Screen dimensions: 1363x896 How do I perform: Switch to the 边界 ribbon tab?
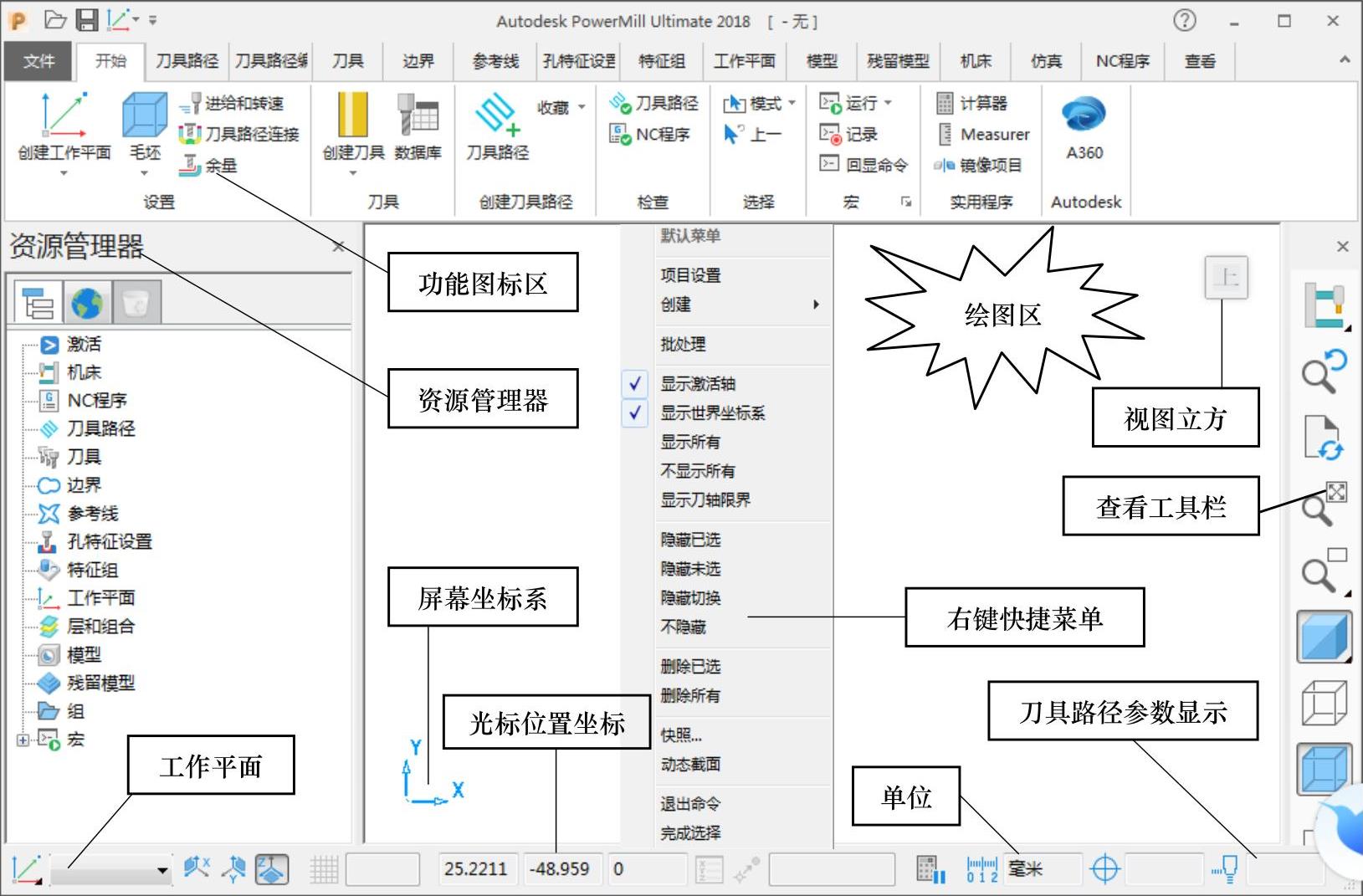coord(418,61)
